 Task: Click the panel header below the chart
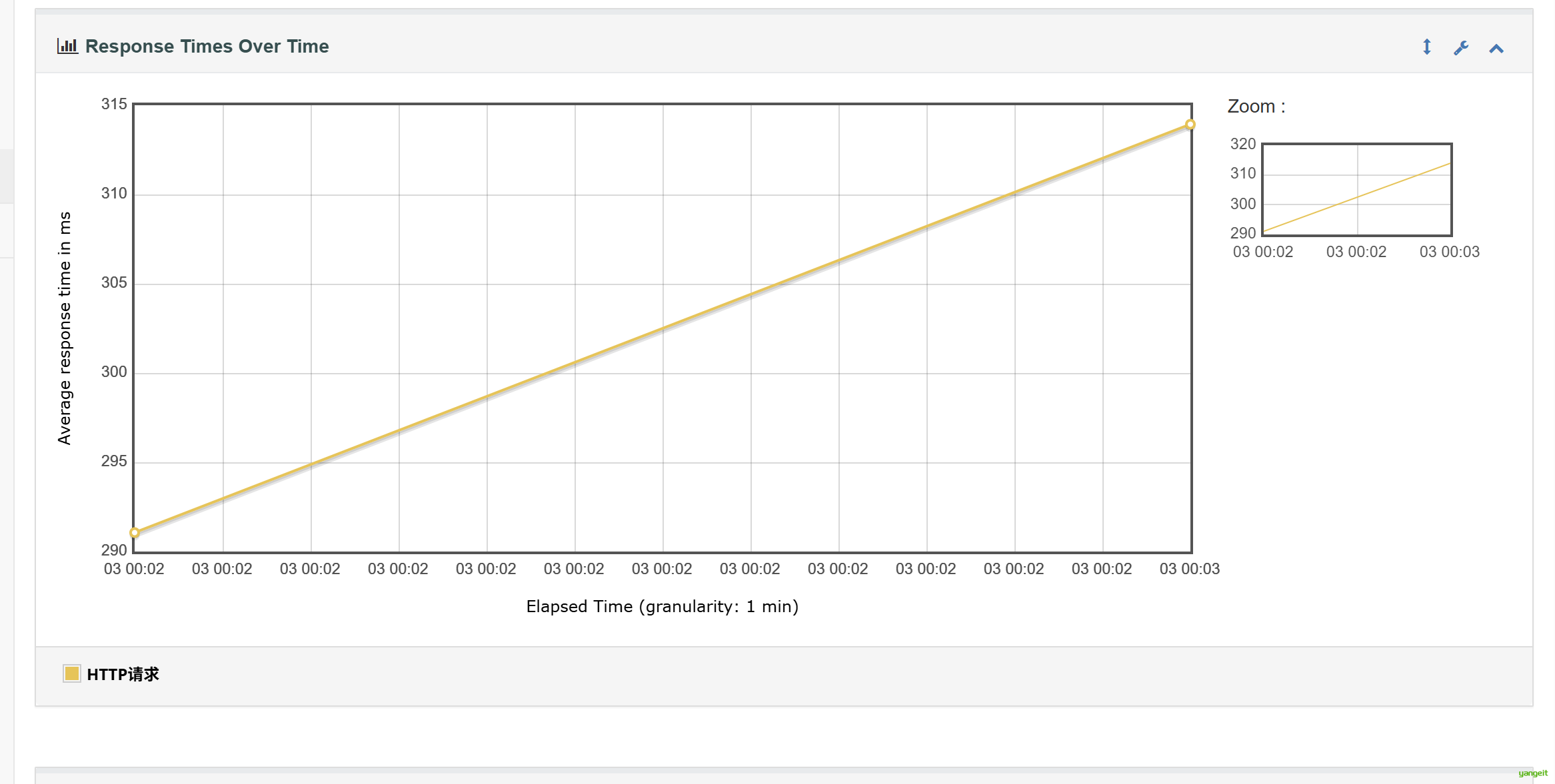pyautogui.click(x=784, y=775)
